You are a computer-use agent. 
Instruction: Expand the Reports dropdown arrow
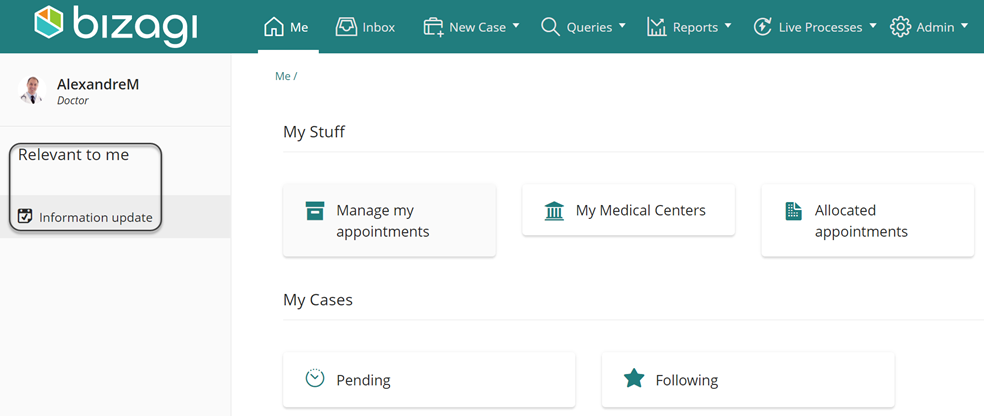pyautogui.click(x=728, y=26)
